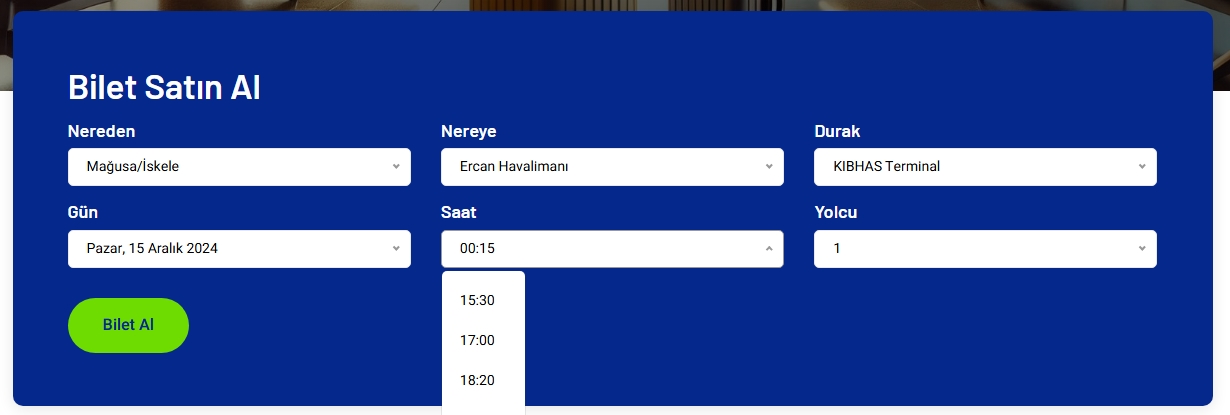Click the Bilet Satın Al heading

(x=164, y=87)
